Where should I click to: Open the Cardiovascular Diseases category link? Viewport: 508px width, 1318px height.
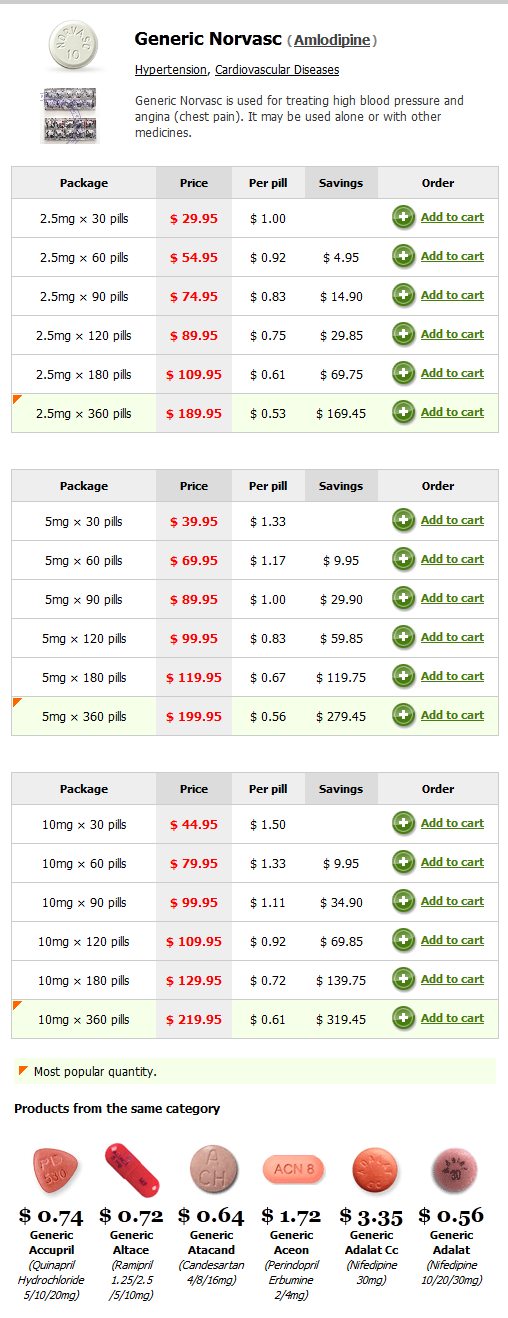[277, 70]
